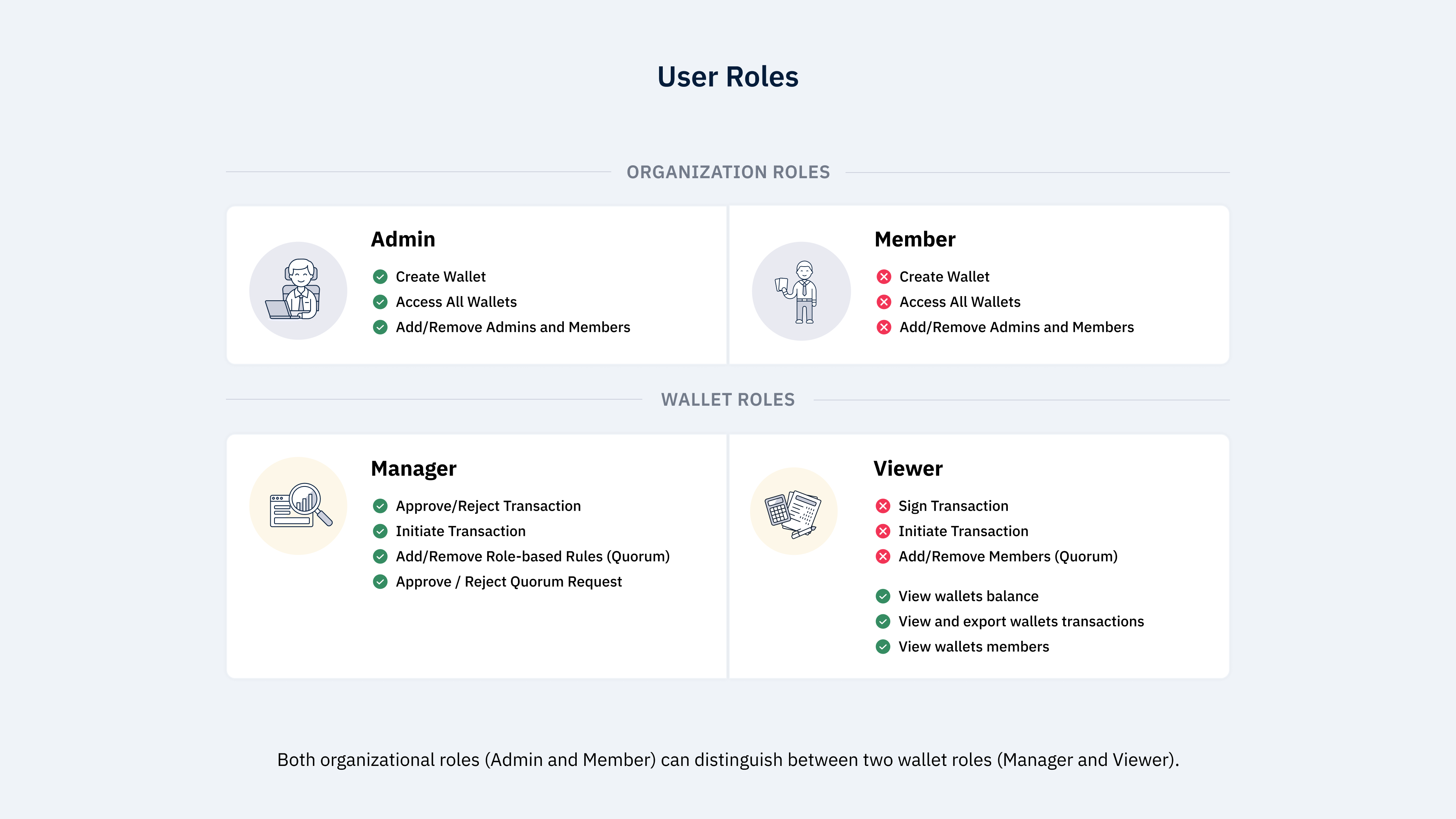The image size is (1456, 819).
Task: Click the ORGANIZATION ROLES section label
Action: [x=728, y=172]
